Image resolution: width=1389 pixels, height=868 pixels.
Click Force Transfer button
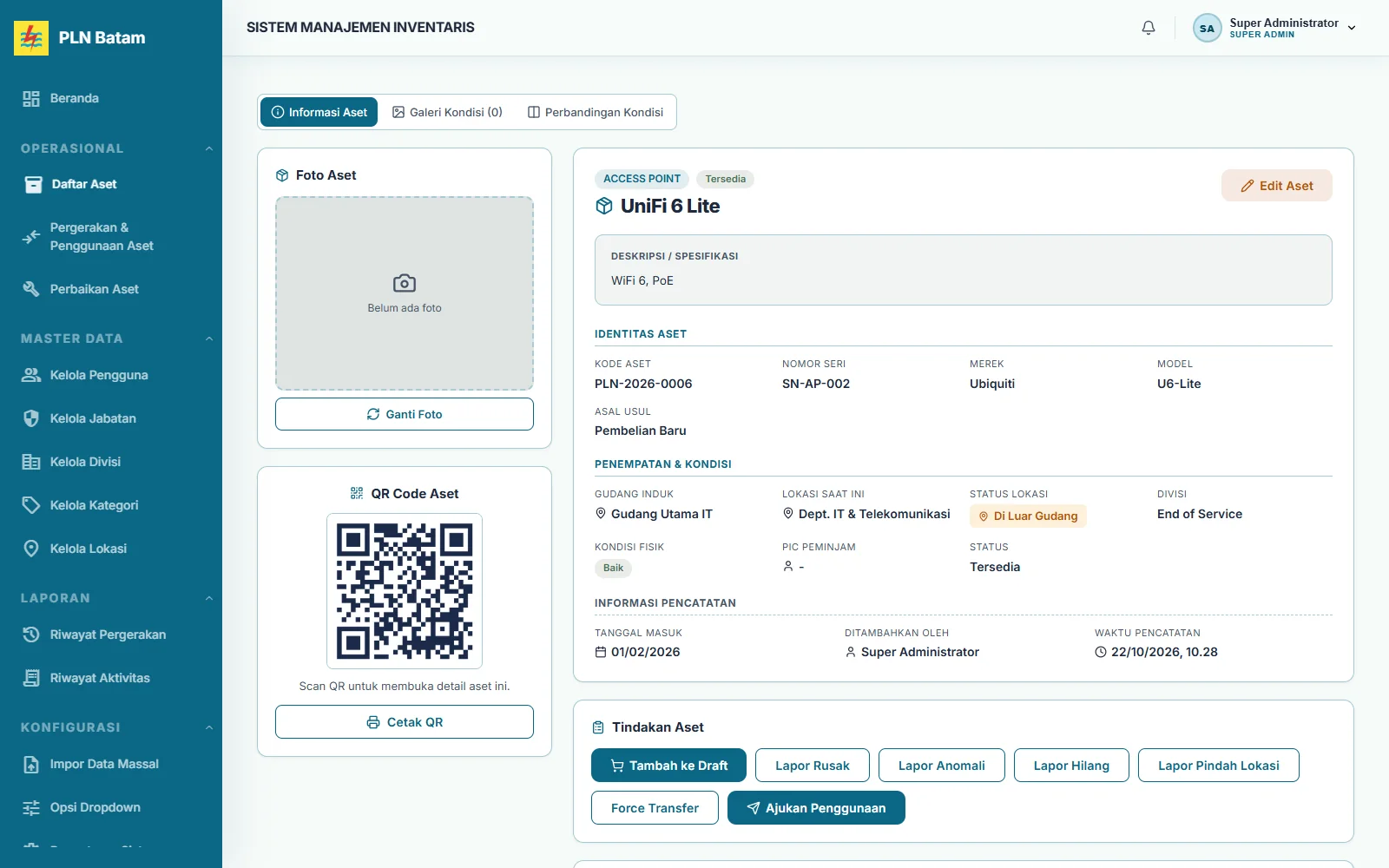coord(655,808)
